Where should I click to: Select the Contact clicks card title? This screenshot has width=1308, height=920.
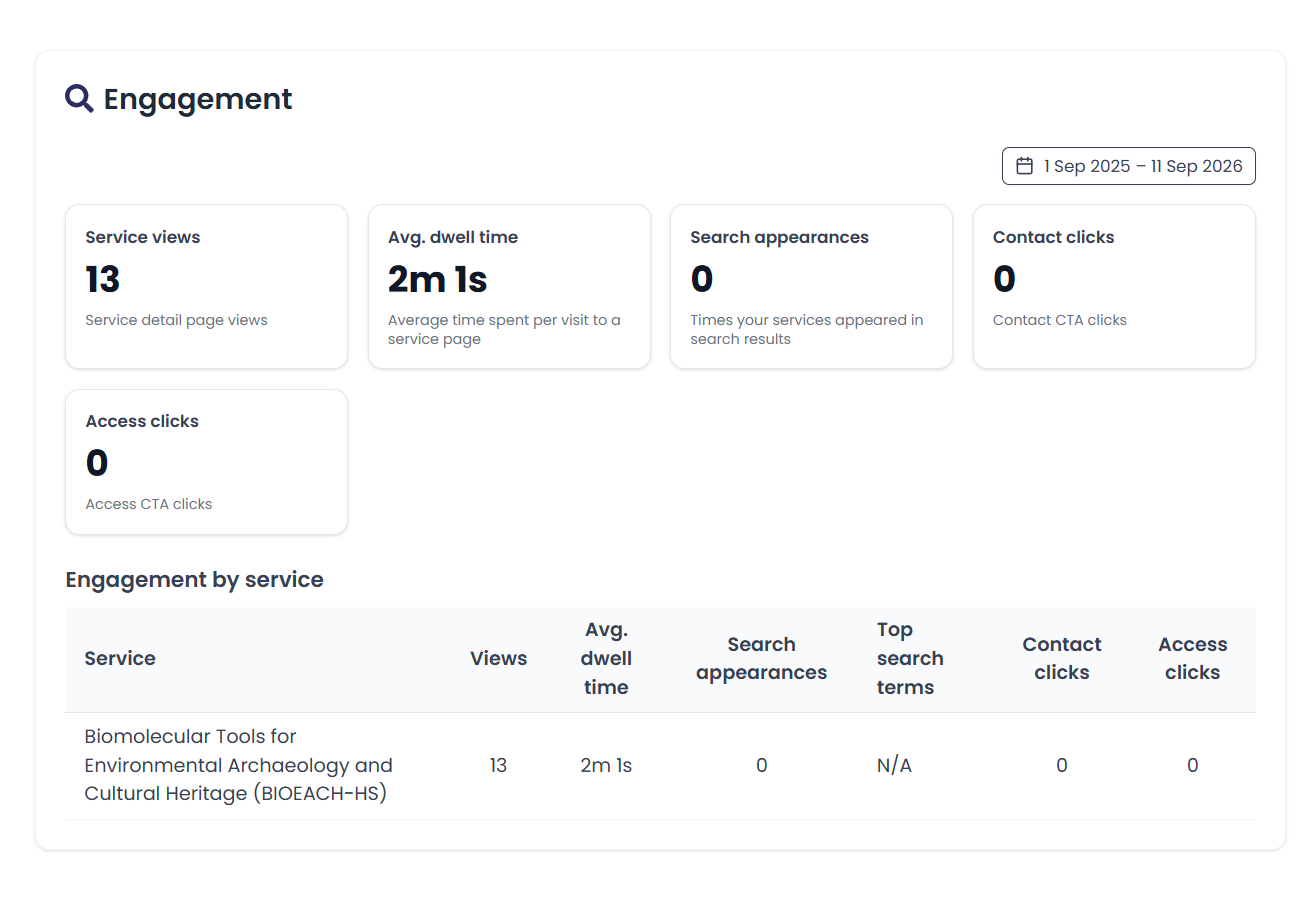[x=1054, y=237]
